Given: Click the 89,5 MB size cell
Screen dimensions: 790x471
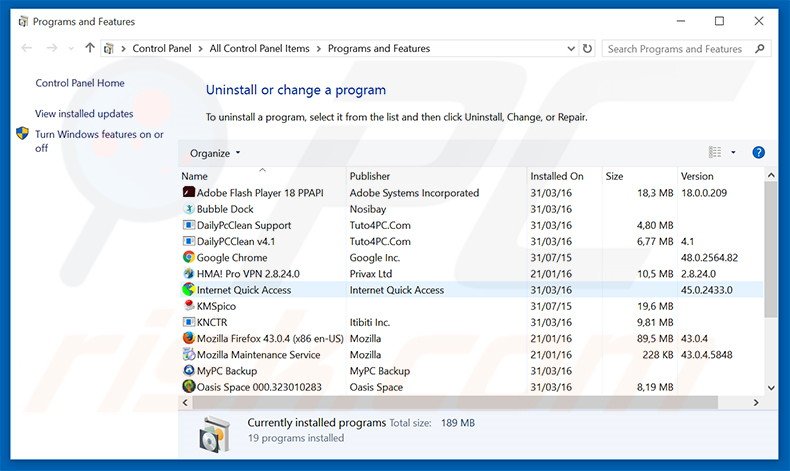Looking at the screenshot, I should pyautogui.click(x=655, y=339).
